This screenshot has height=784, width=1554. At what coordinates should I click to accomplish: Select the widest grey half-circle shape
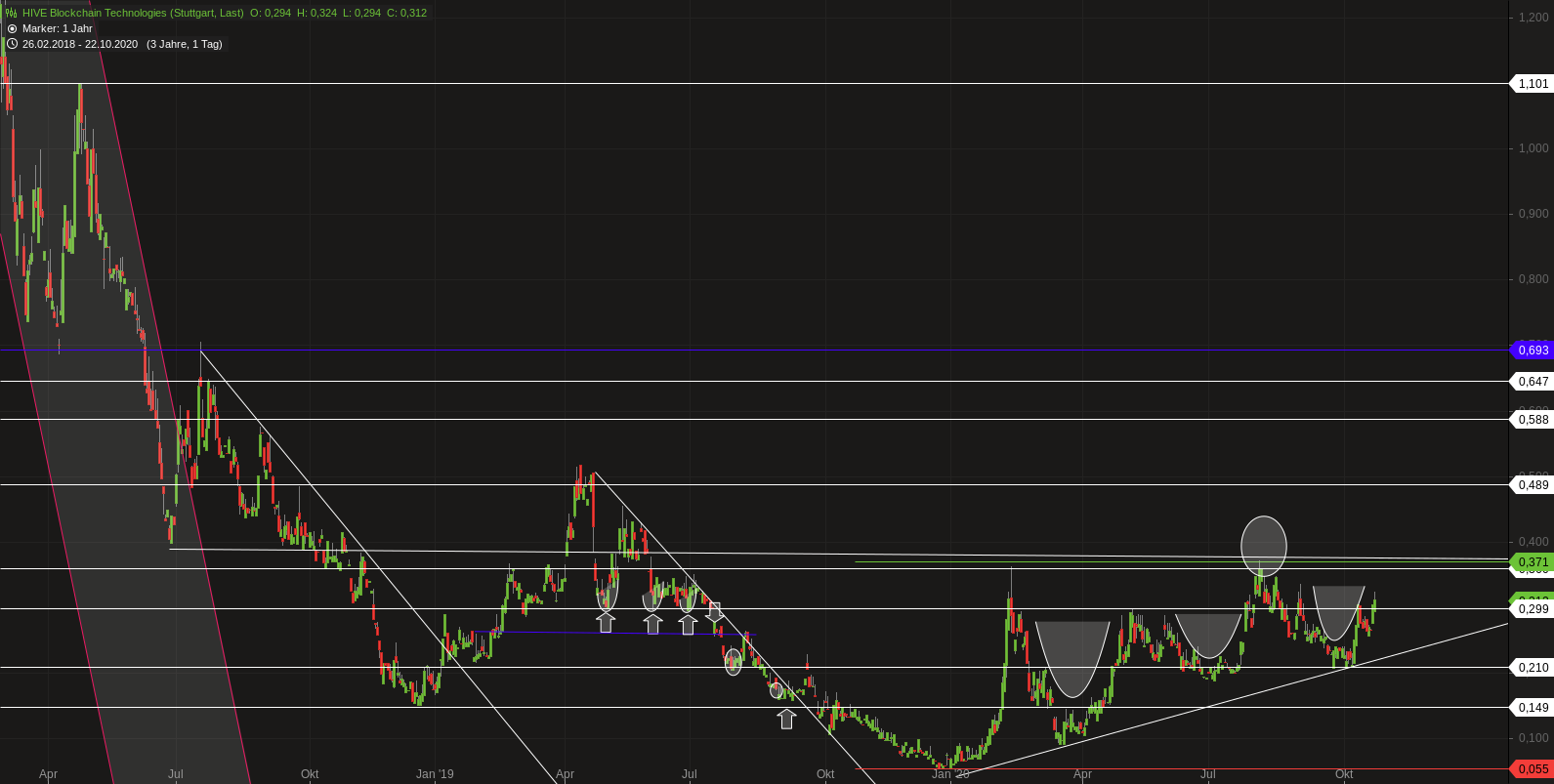click(x=1072, y=654)
